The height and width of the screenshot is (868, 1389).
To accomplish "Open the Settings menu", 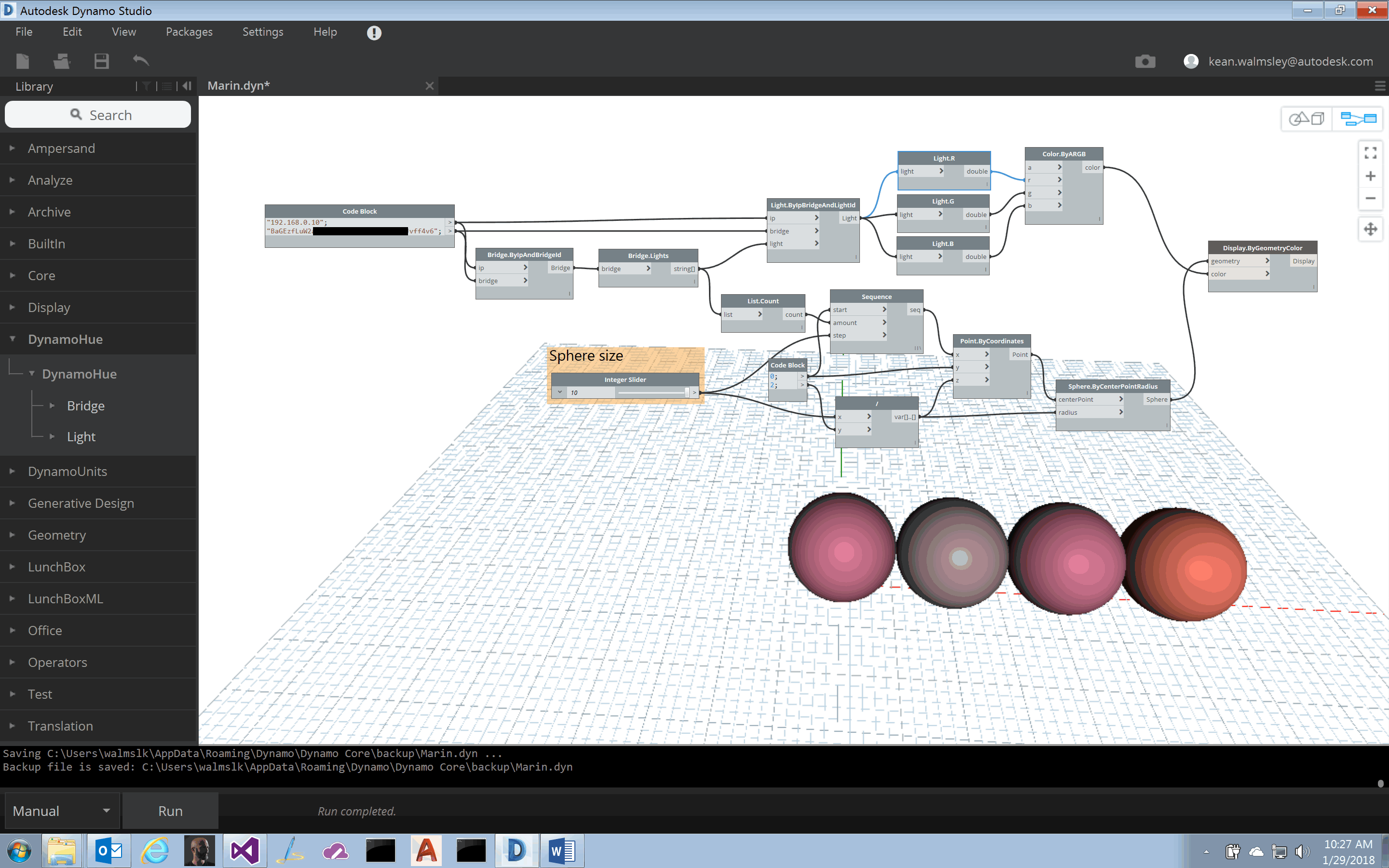I will pyautogui.click(x=262, y=31).
